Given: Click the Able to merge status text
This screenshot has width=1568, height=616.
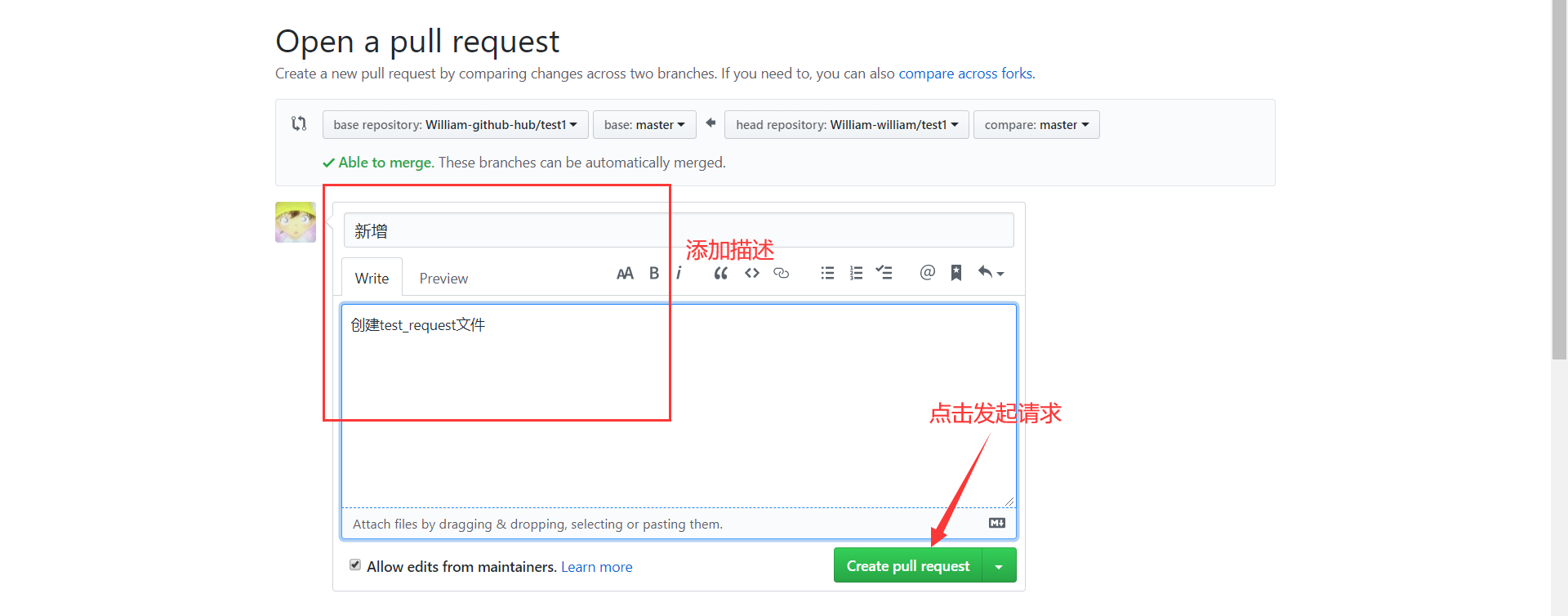Looking at the screenshot, I should click(x=386, y=163).
